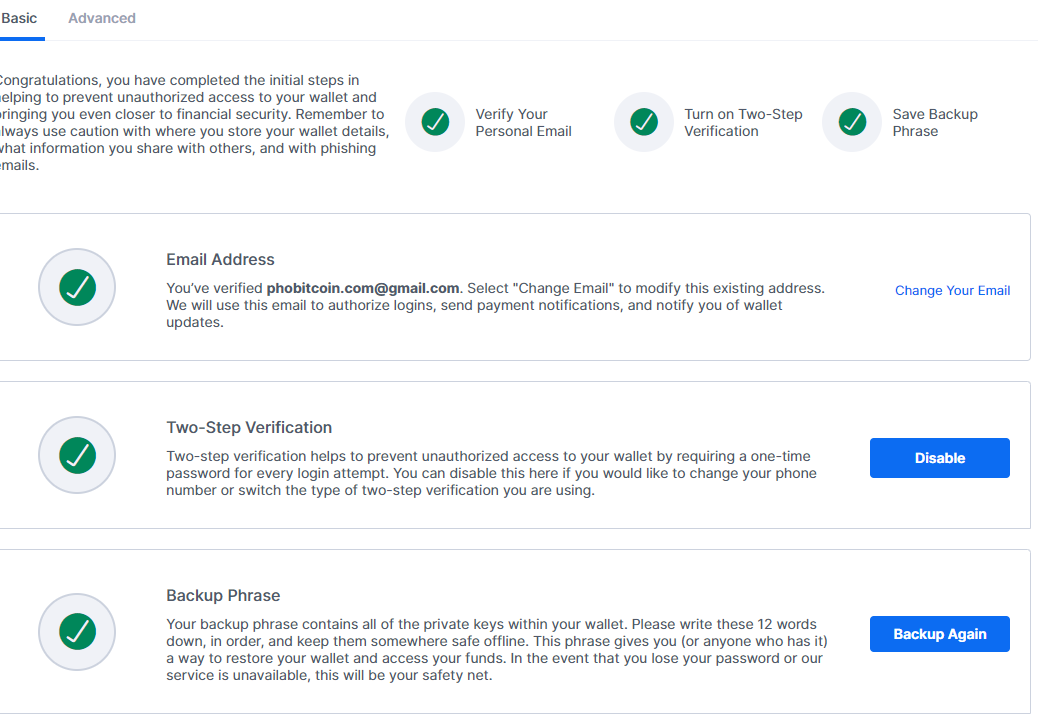Click the backup phrase 12 words description text
The height and width of the screenshot is (719, 1038).
pyautogui.click(x=497, y=650)
